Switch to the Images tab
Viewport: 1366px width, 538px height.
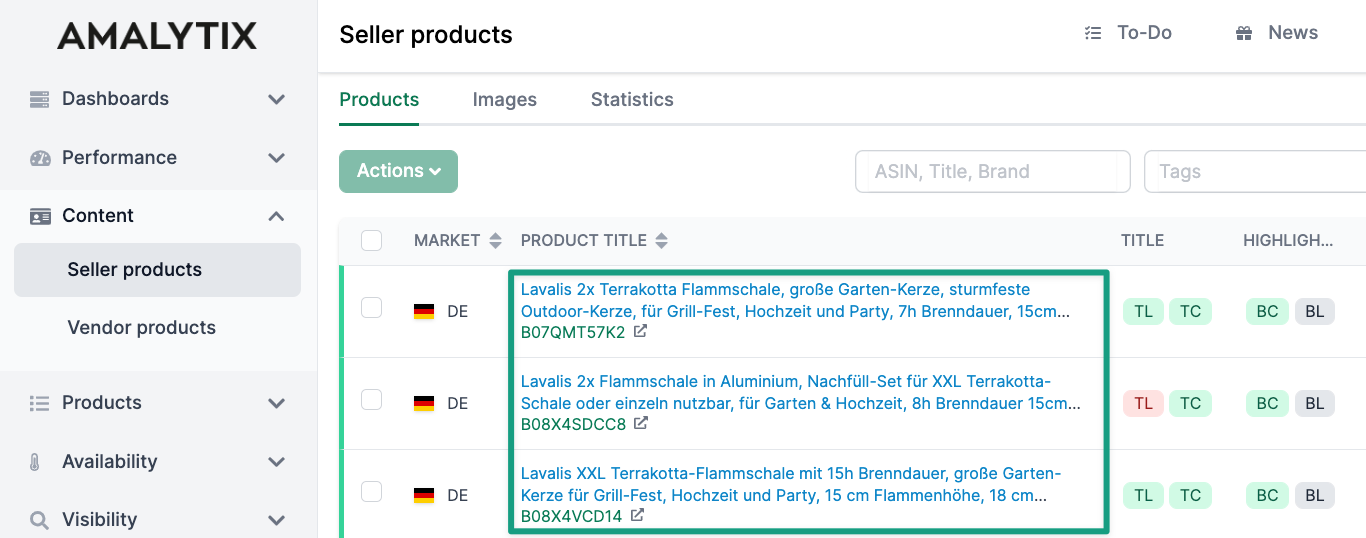504,100
